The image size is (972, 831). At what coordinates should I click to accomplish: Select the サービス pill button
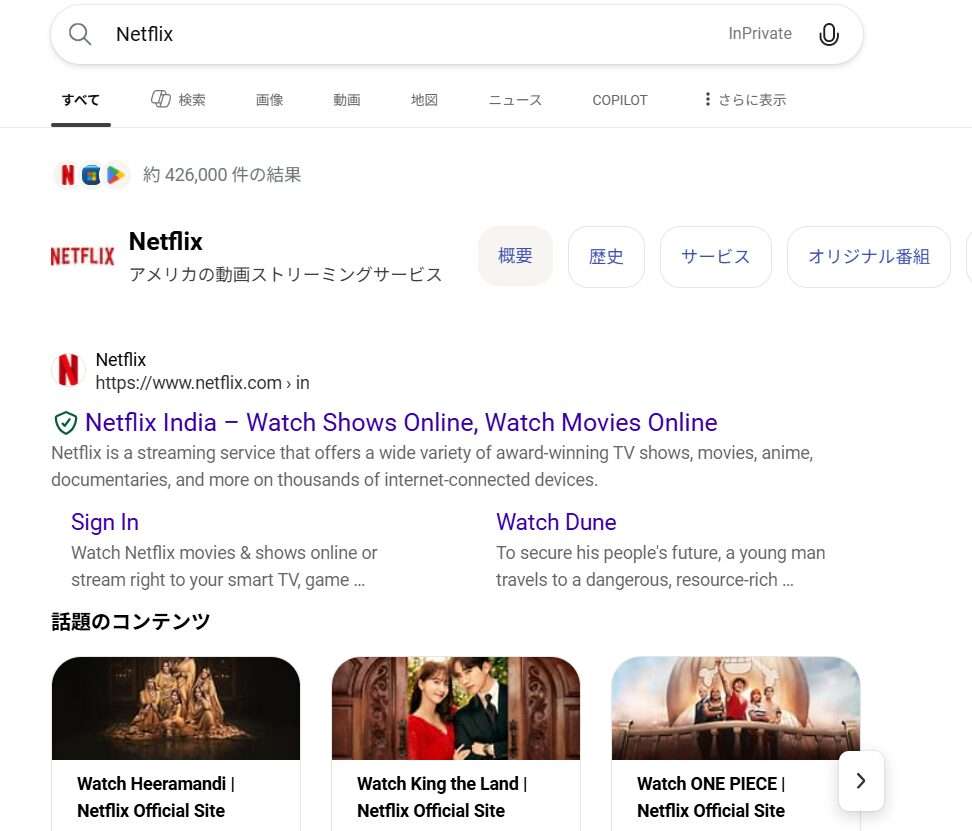tap(715, 257)
